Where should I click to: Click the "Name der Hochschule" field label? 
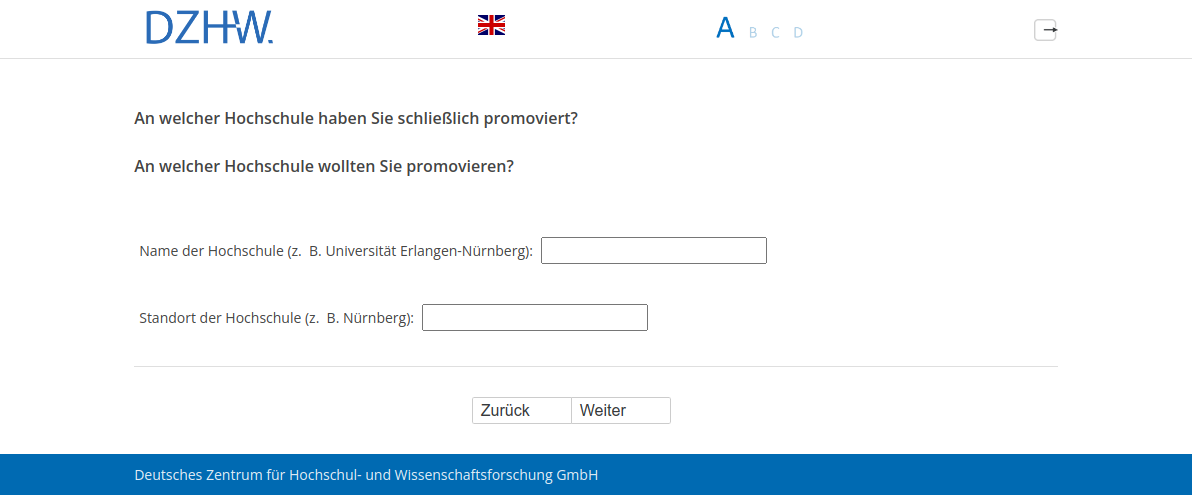211,251
